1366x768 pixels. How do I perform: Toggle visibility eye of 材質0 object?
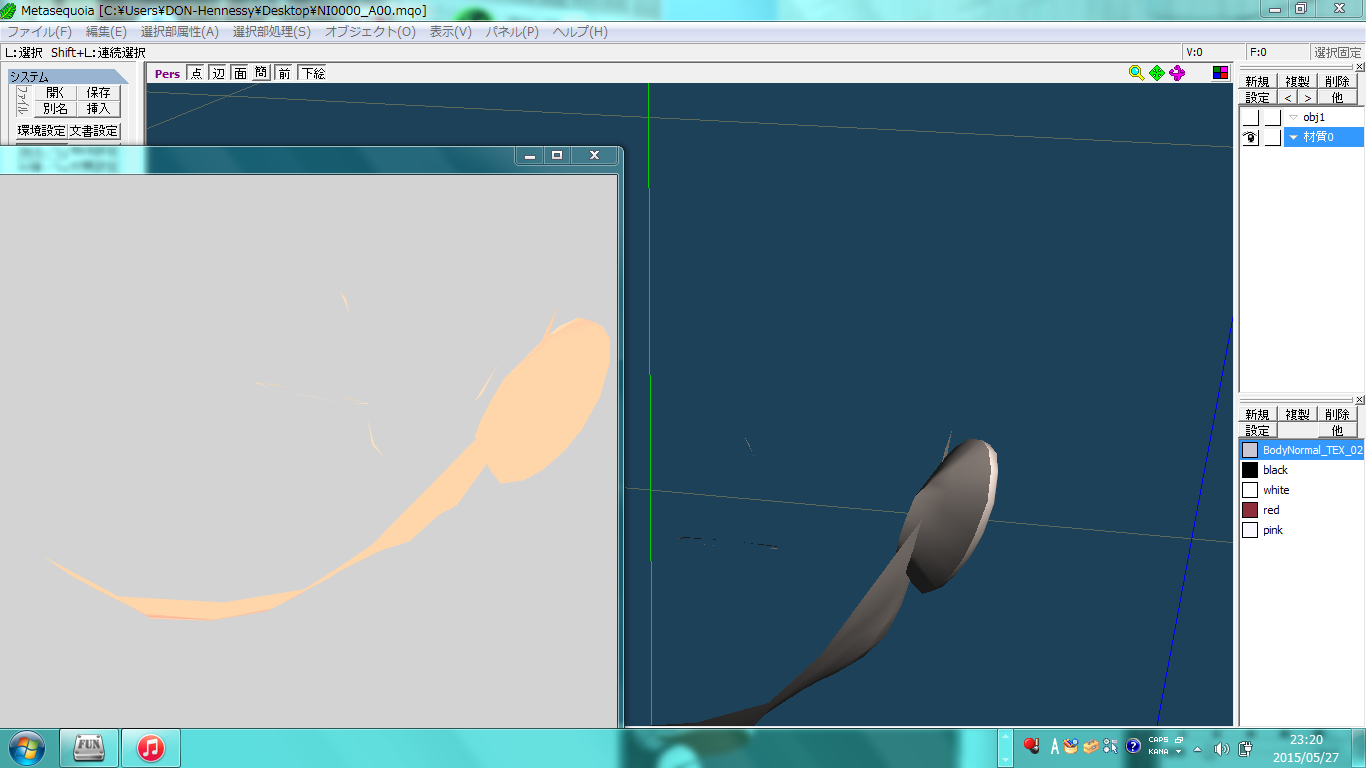click(x=1250, y=138)
